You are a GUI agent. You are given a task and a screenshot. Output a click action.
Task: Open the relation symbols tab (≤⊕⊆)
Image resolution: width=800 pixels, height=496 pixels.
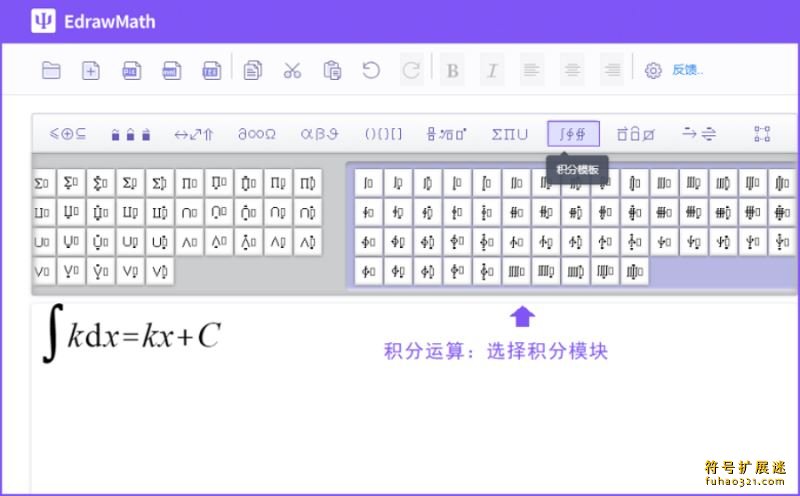pos(68,134)
